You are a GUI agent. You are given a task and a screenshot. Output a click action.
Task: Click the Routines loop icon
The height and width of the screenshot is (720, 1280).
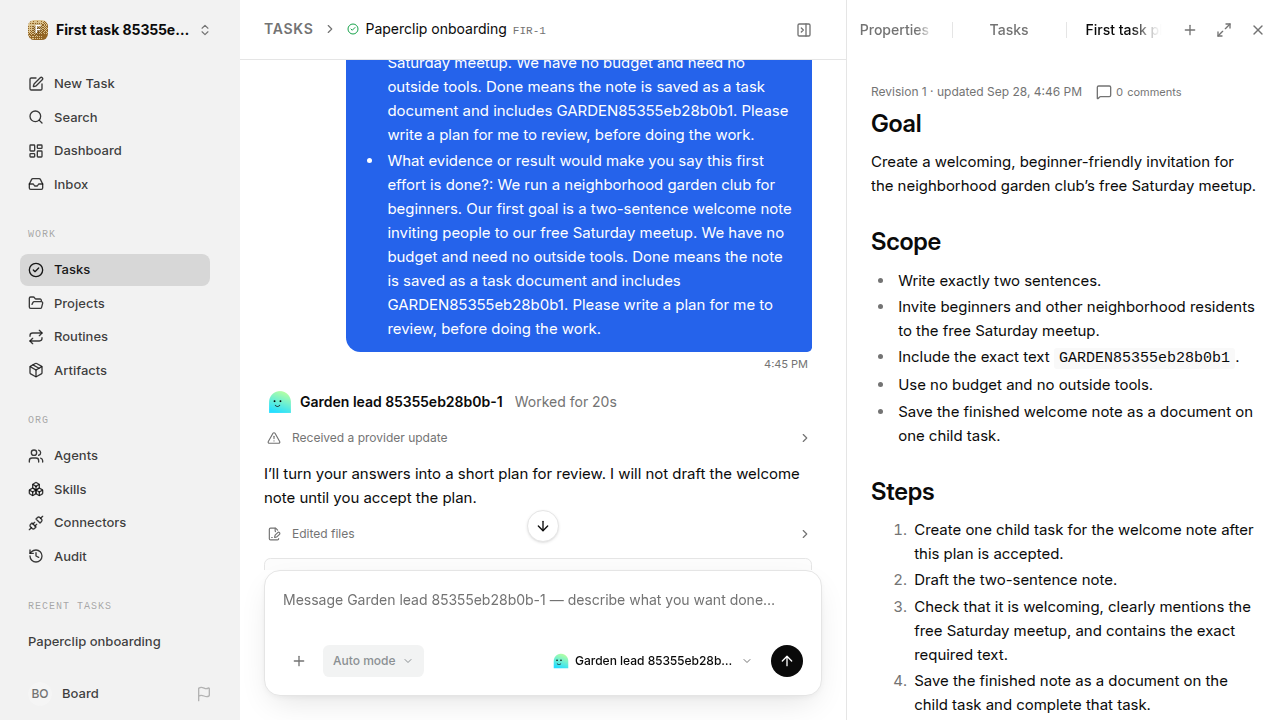[36, 337]
